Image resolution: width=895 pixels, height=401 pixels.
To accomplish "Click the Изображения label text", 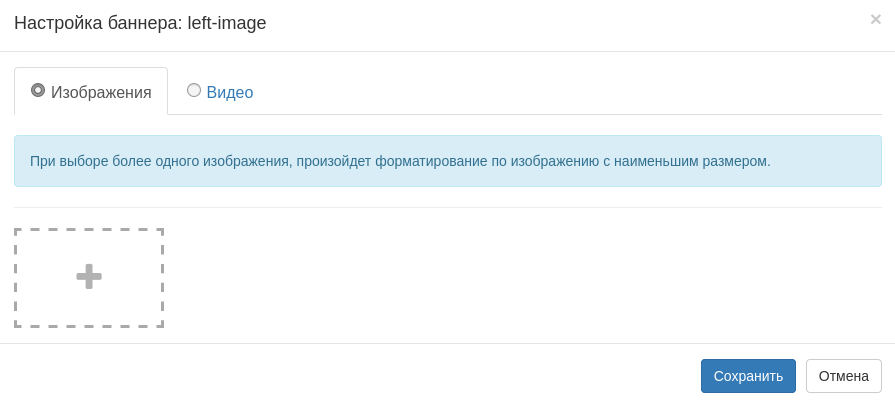I will pos(101,93).
